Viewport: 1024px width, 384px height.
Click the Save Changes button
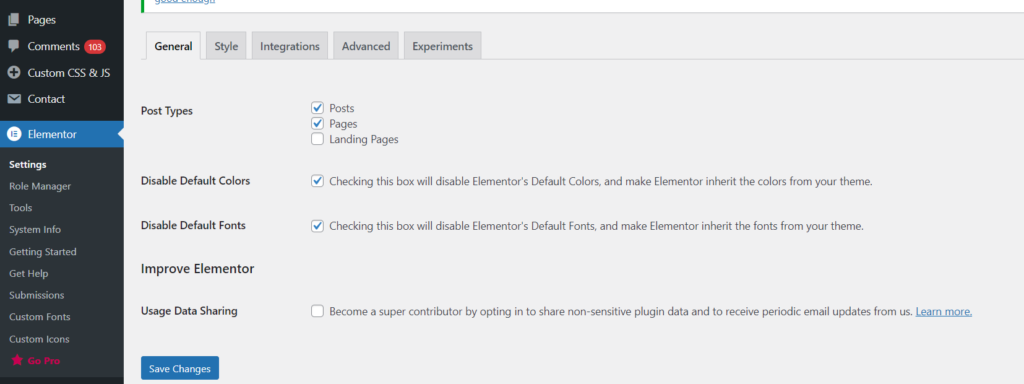(180, 368)
